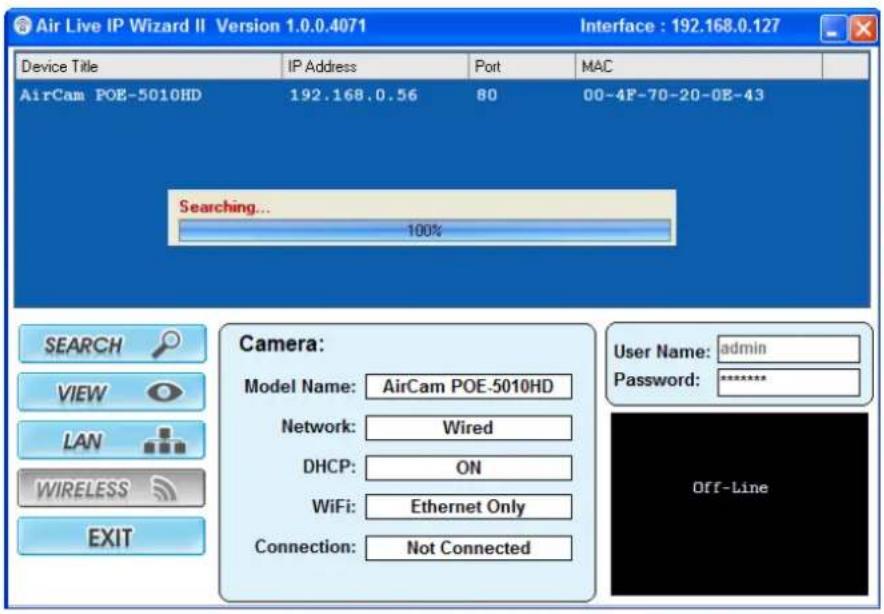884x614 pixels.
Task: Open the LAN settings button
Action: click(112, 440)
